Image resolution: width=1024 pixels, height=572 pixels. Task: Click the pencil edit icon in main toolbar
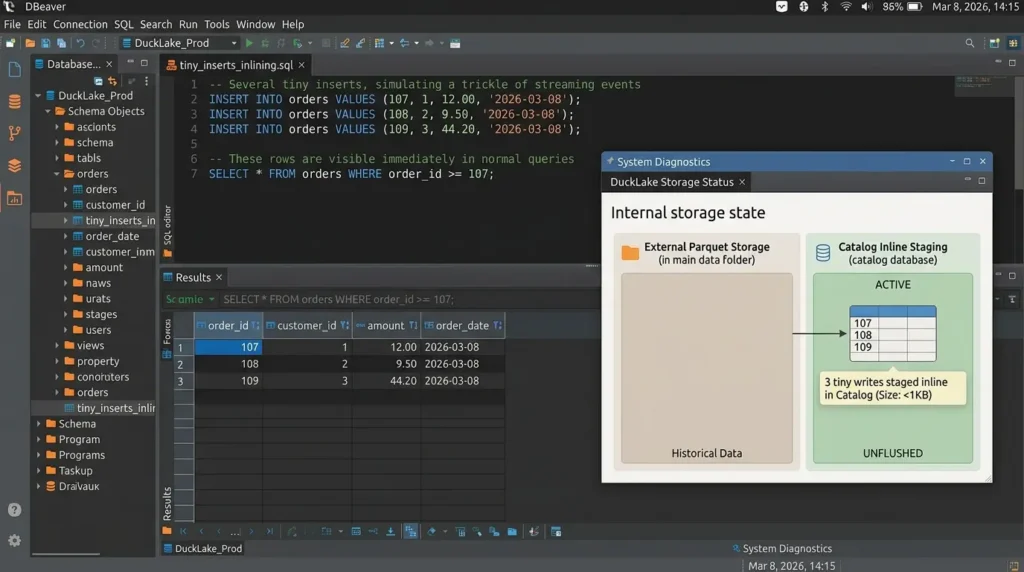344,43
